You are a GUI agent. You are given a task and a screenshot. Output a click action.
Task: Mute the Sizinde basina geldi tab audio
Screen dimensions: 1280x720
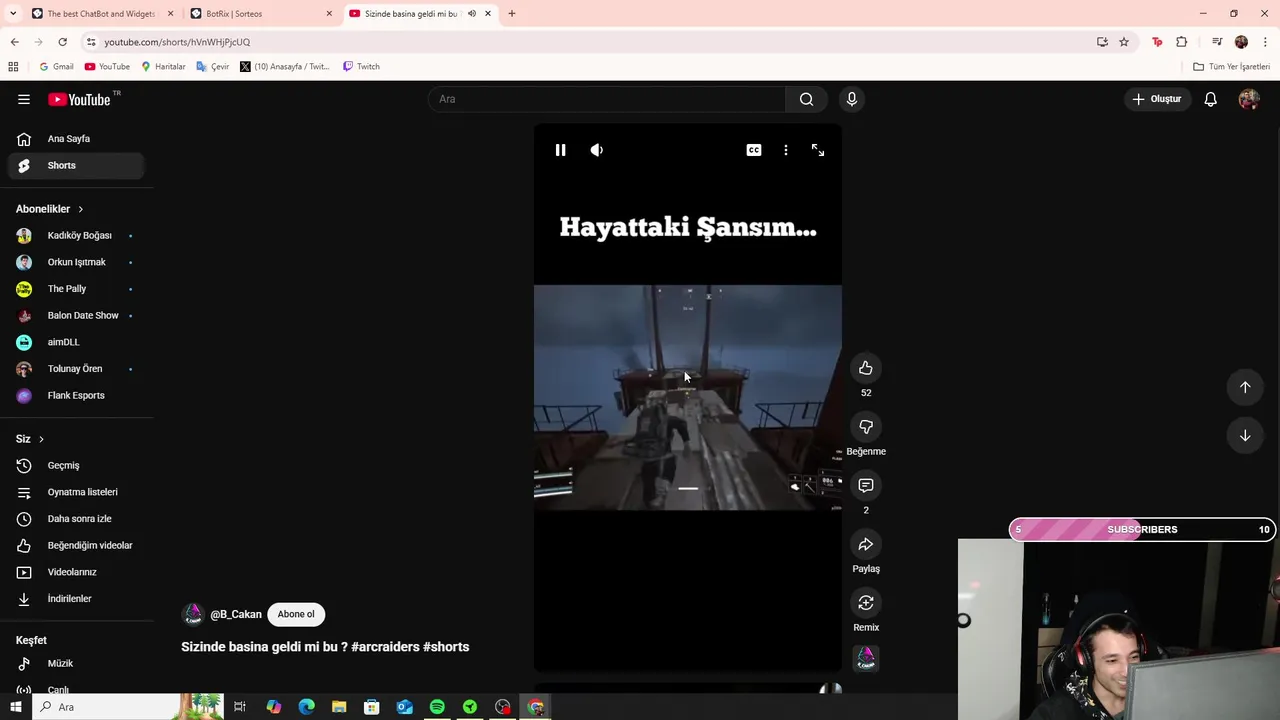click(x=472, y=14)
